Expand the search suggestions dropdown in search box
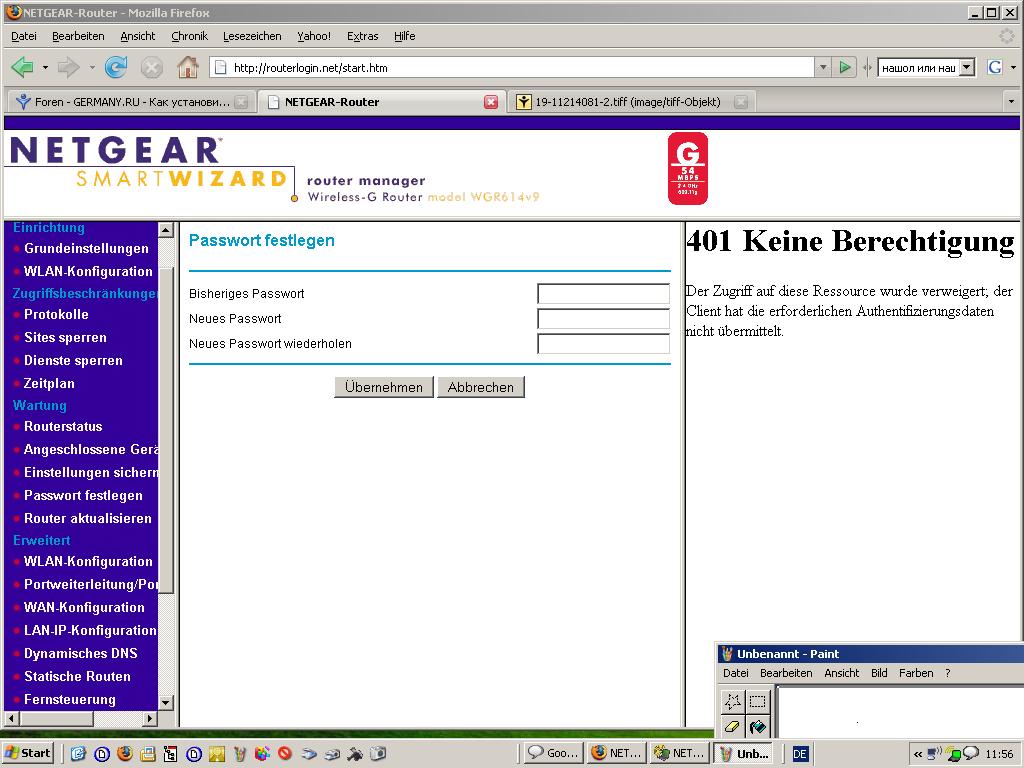 967,67
